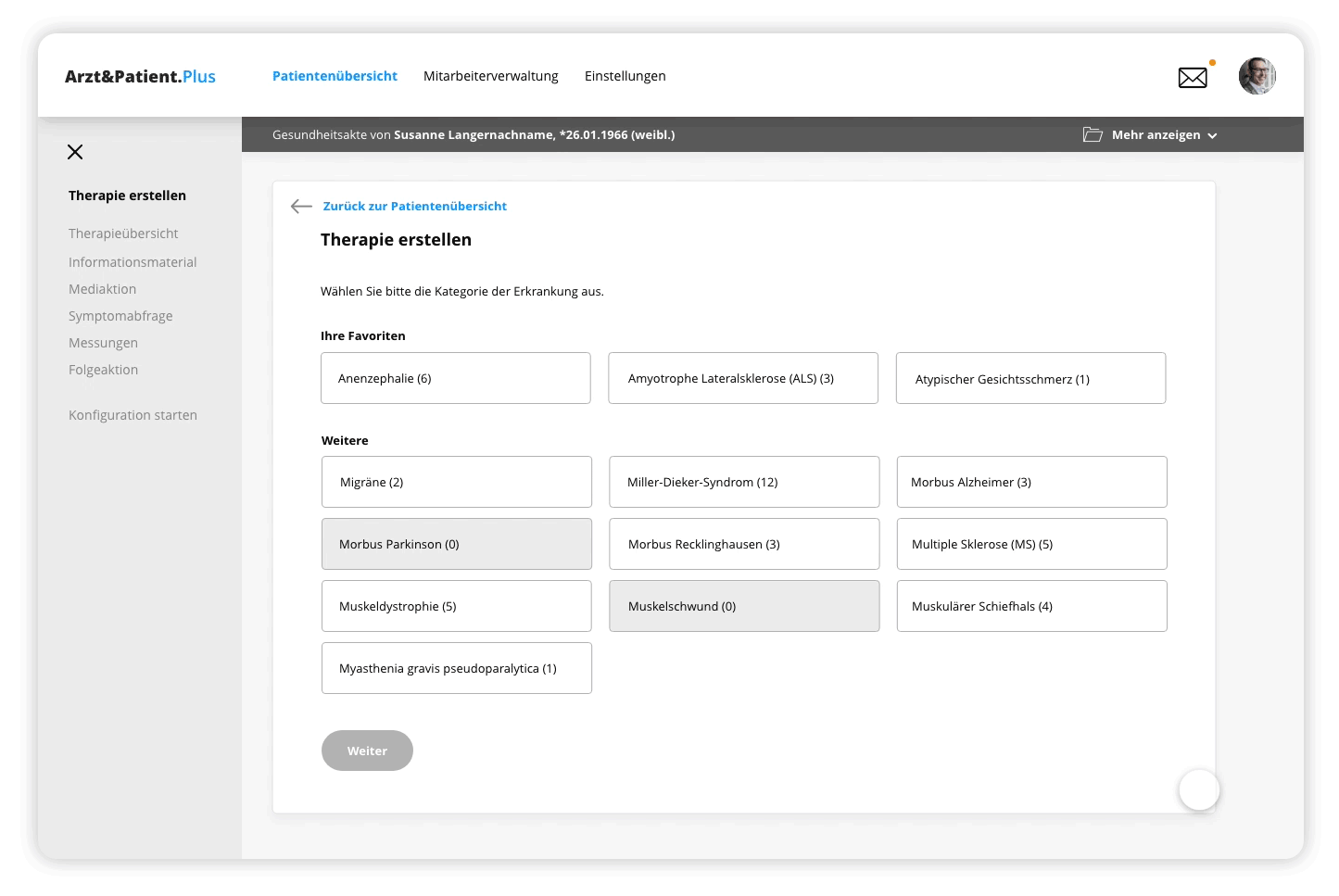Select Muskelschwund (0)
The image size is (1339, 896).
[x=744, y=606]
